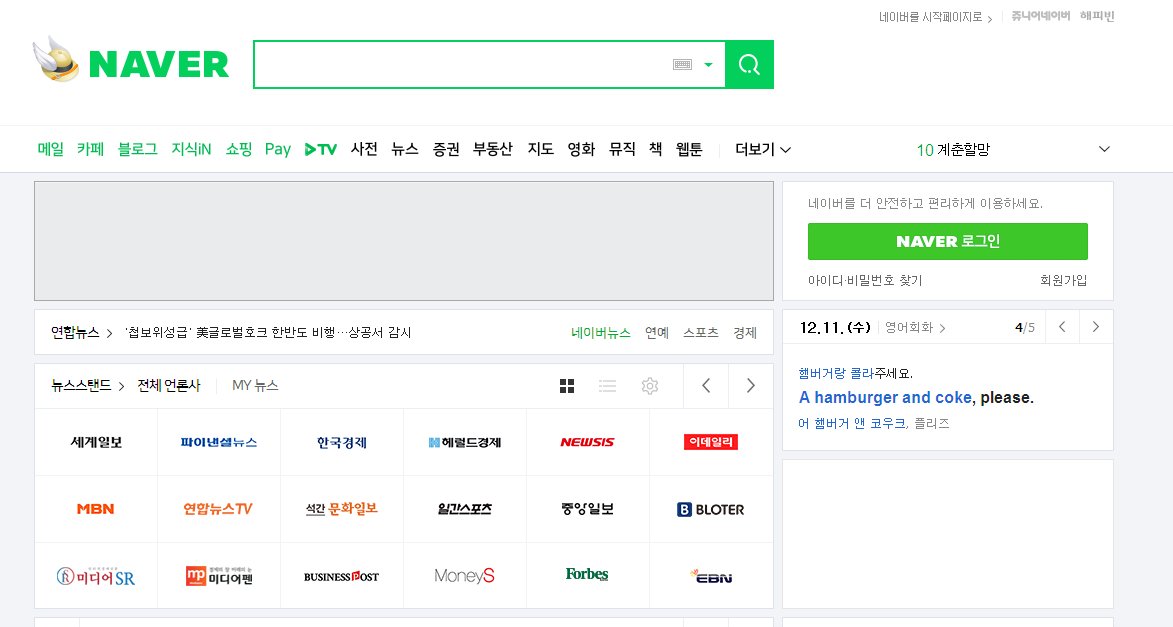Show next English phrase card
Viewport: 1173px width, 627px height.
click(1096, 327)
